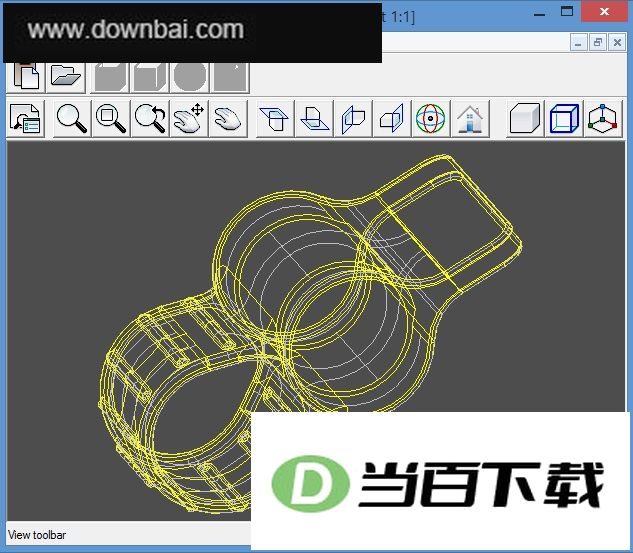Open the properties search icon
The width and height of the screenshot is (633, 553).
coord(25,119)
